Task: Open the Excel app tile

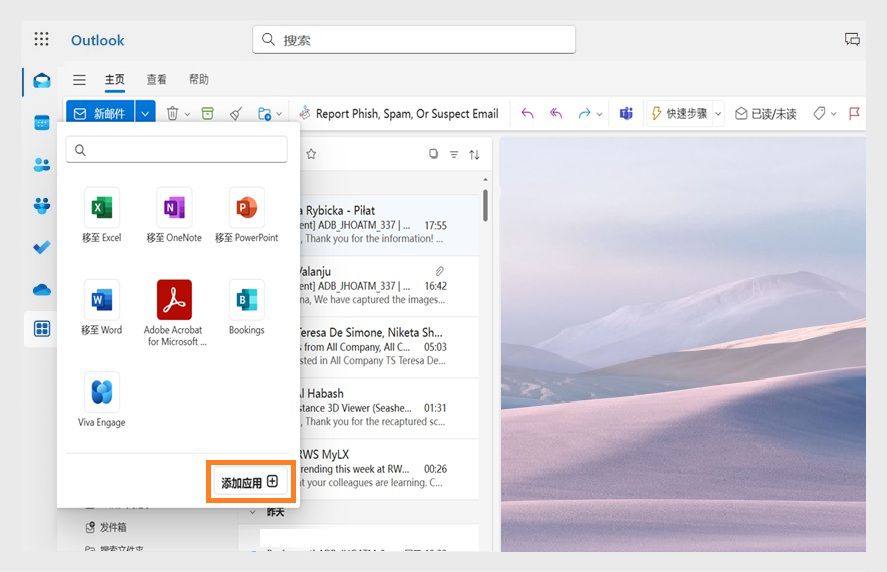Action: point(102,216)
